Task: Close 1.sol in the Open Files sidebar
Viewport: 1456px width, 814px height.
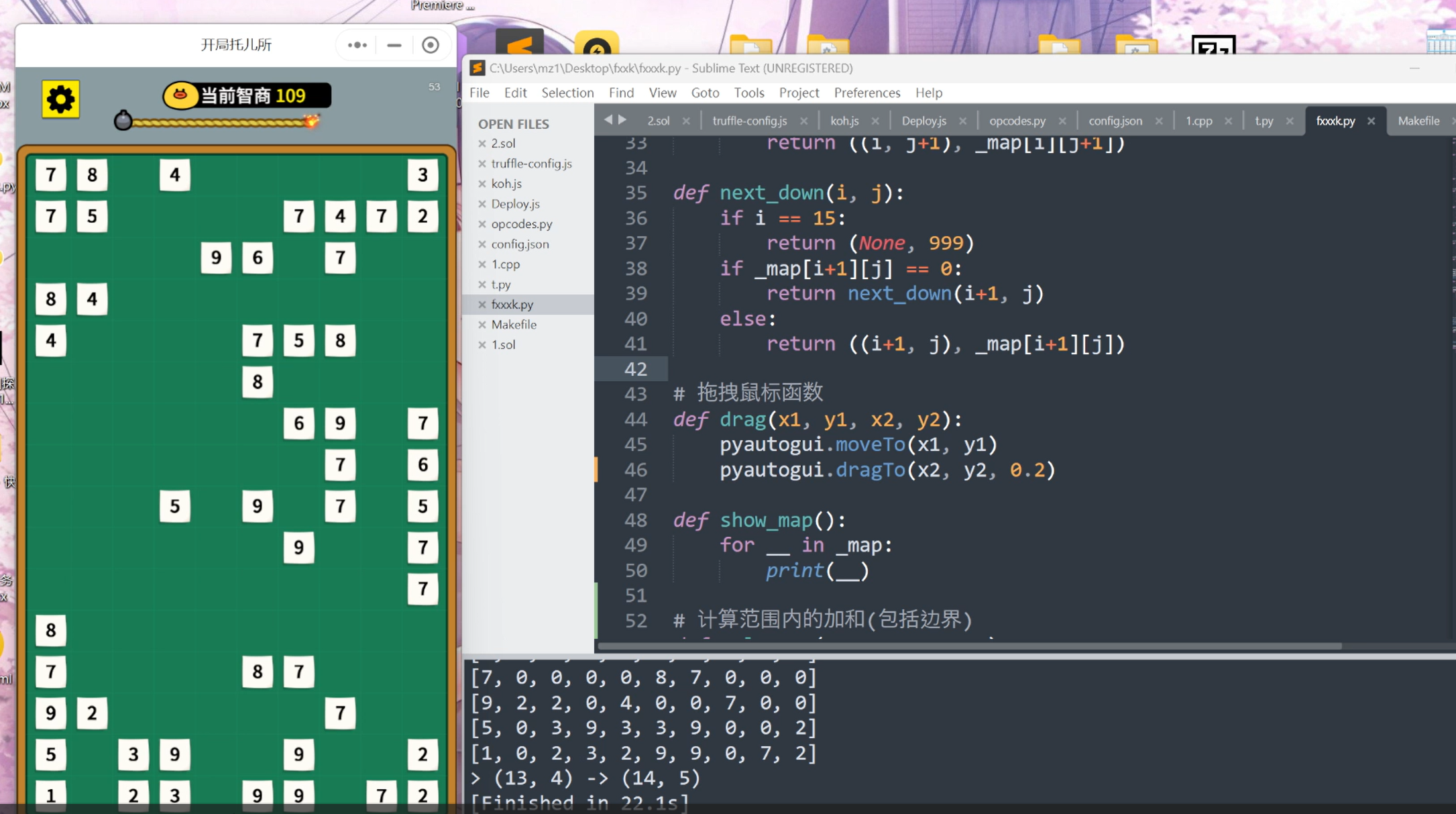Action: pyautogui.click(x=482, y=345)
